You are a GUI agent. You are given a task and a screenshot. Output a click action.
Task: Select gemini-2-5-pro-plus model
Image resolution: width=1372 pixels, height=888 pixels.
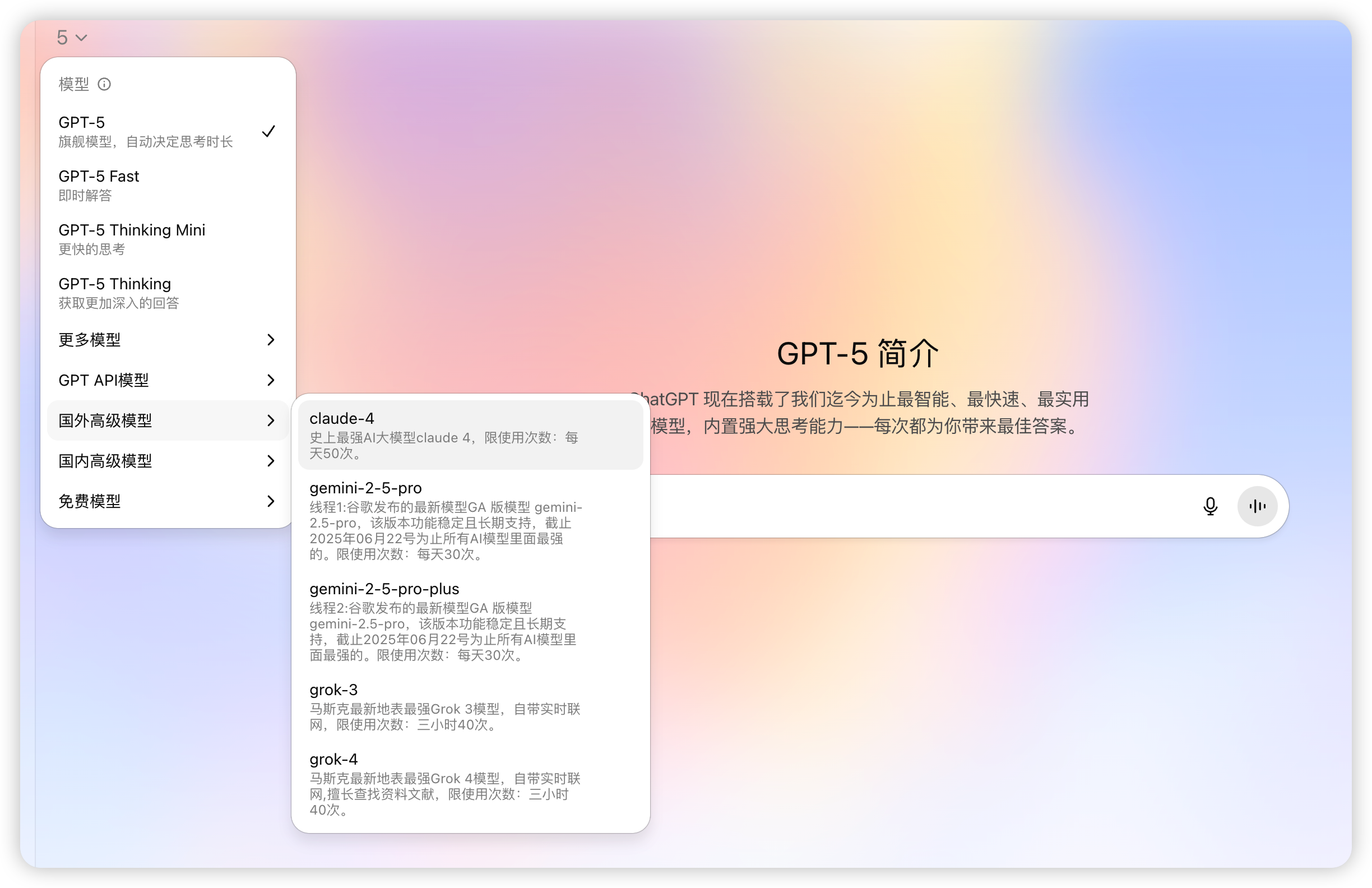point(470,622)
